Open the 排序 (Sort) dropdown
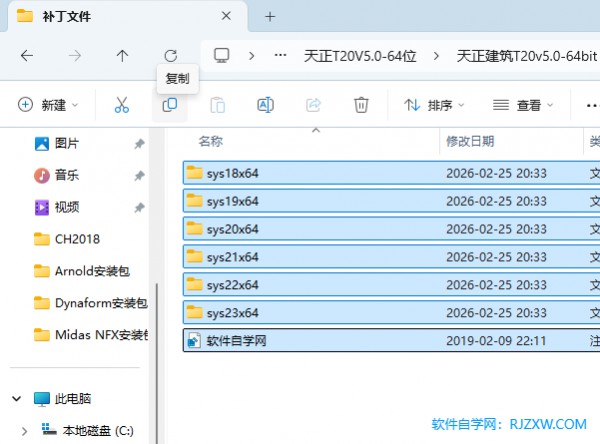Image resolution: width=600 pixels, height=444 pixels. click(434, 105)
